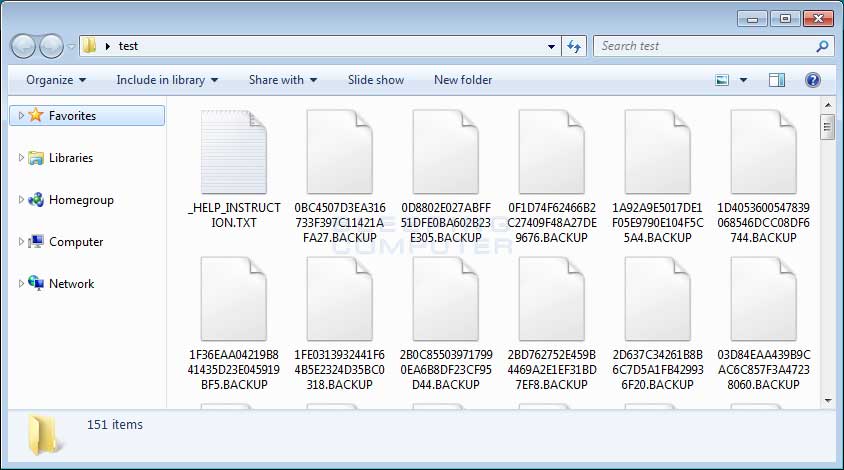Viewport: 844px width, 470px height.
Task: Click file name ending FA27.BACKUP
Action: tap(340, 222)
